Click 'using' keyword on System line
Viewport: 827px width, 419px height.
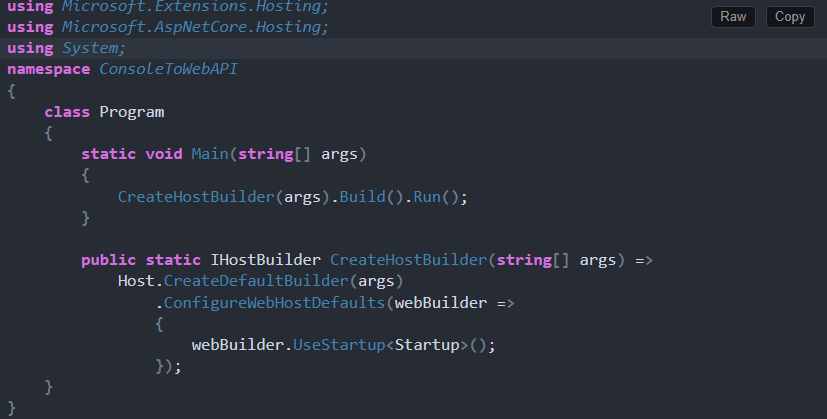click(30, 49)
